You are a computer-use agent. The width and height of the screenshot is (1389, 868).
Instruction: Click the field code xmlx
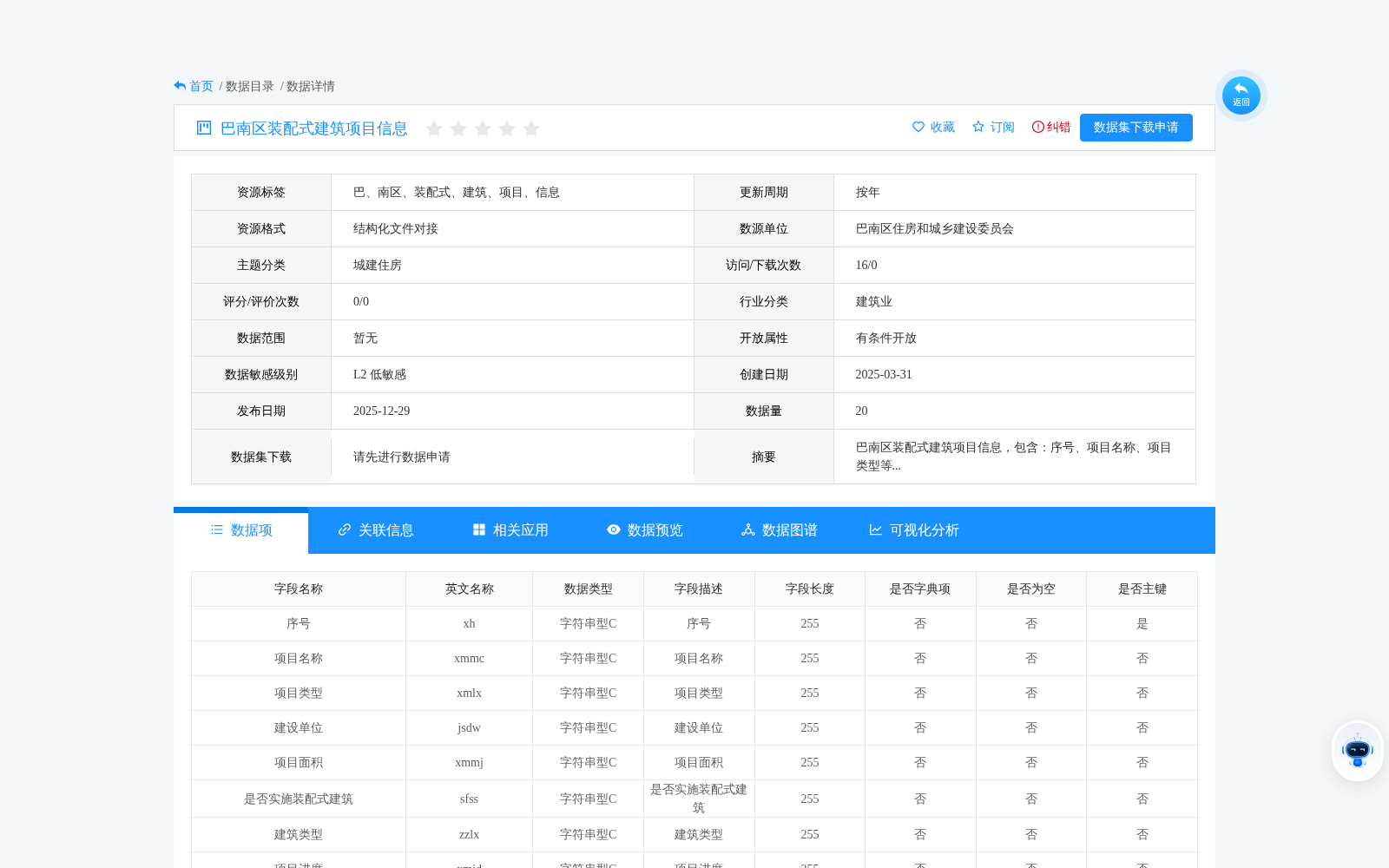point(470,694)
